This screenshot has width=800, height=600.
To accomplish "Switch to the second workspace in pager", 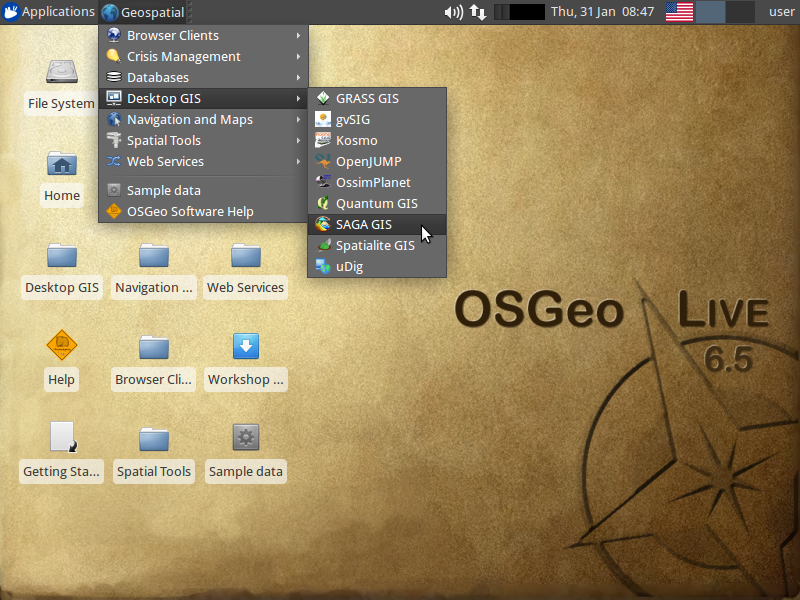I will tap(740, 12).
